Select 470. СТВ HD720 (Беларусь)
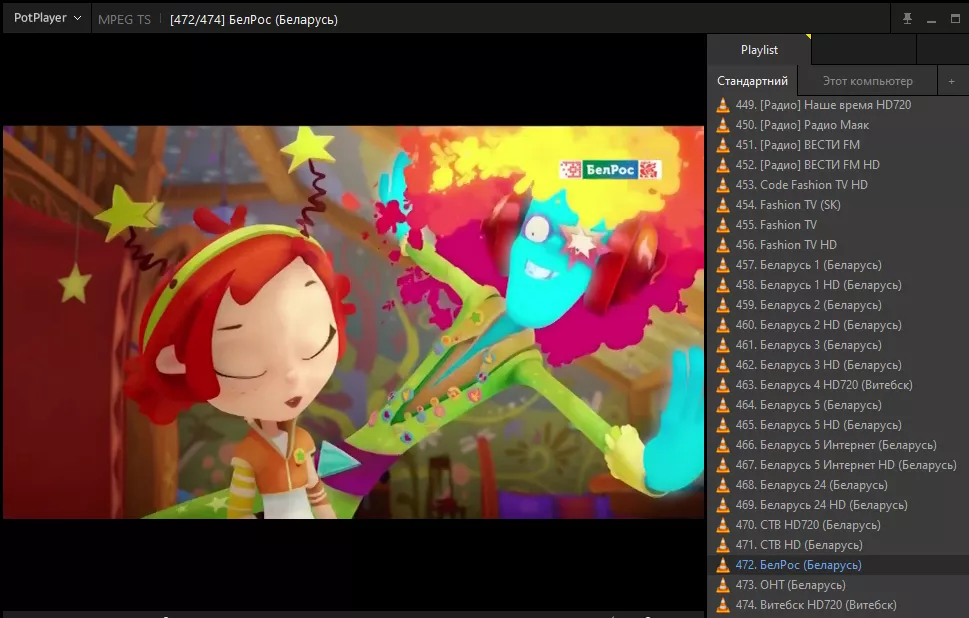This screenshot has height=618, width=969. (838, 525)
